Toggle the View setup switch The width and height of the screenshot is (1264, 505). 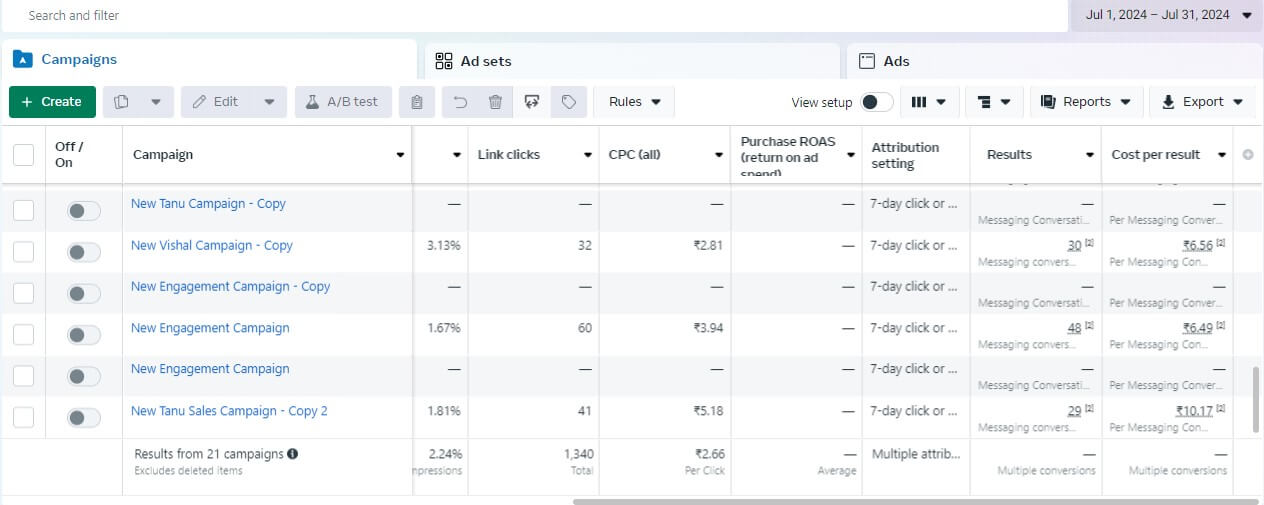pyautogui.click(x=877, y=102)
